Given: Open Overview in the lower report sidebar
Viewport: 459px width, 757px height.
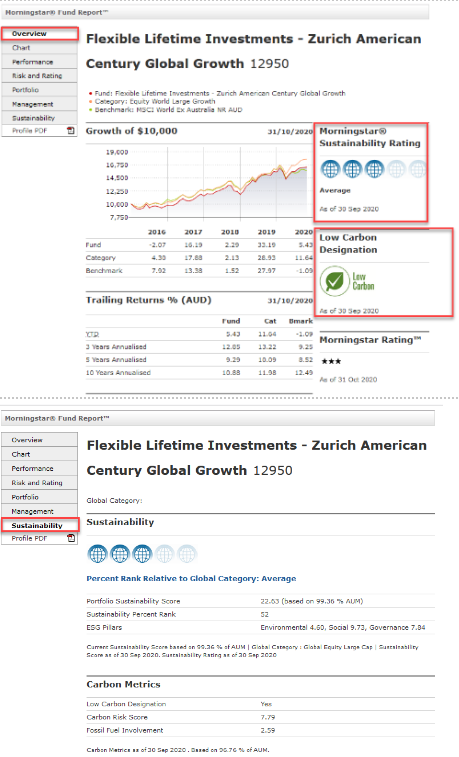Looking at the screenshot, I should (39, 440).
